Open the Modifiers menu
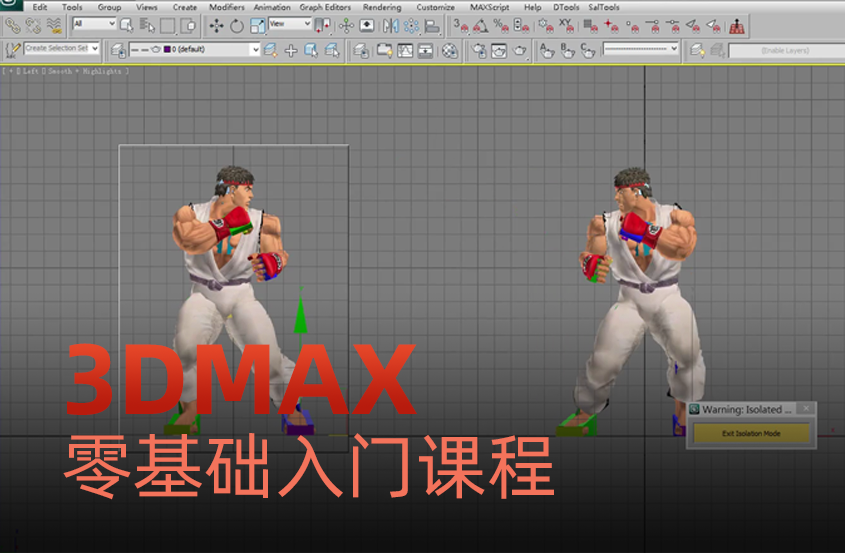The width and height of the screenshot is (845, 553). (x=226, y=7)
